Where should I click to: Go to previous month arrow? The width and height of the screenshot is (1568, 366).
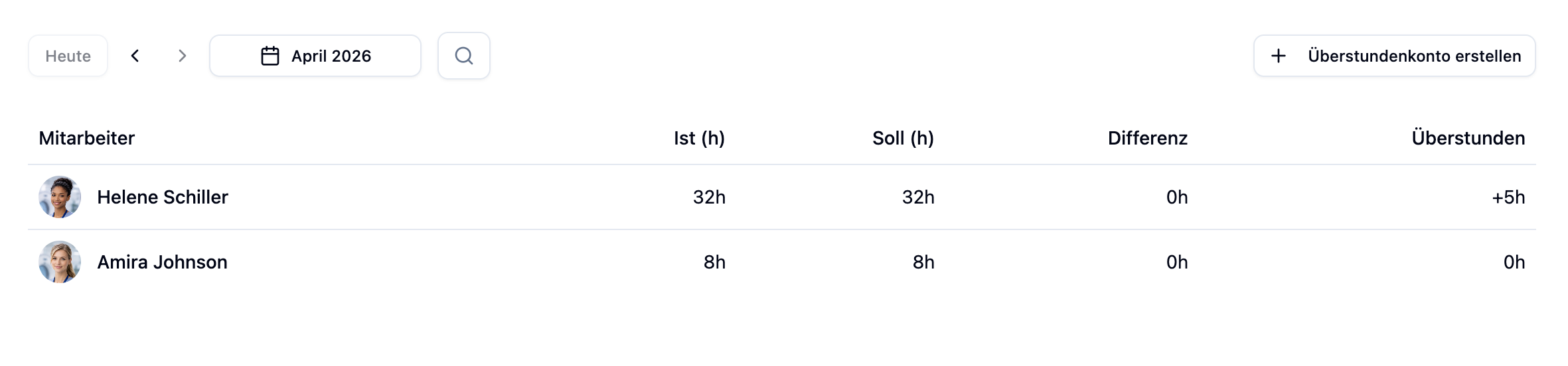click(135, 56)
